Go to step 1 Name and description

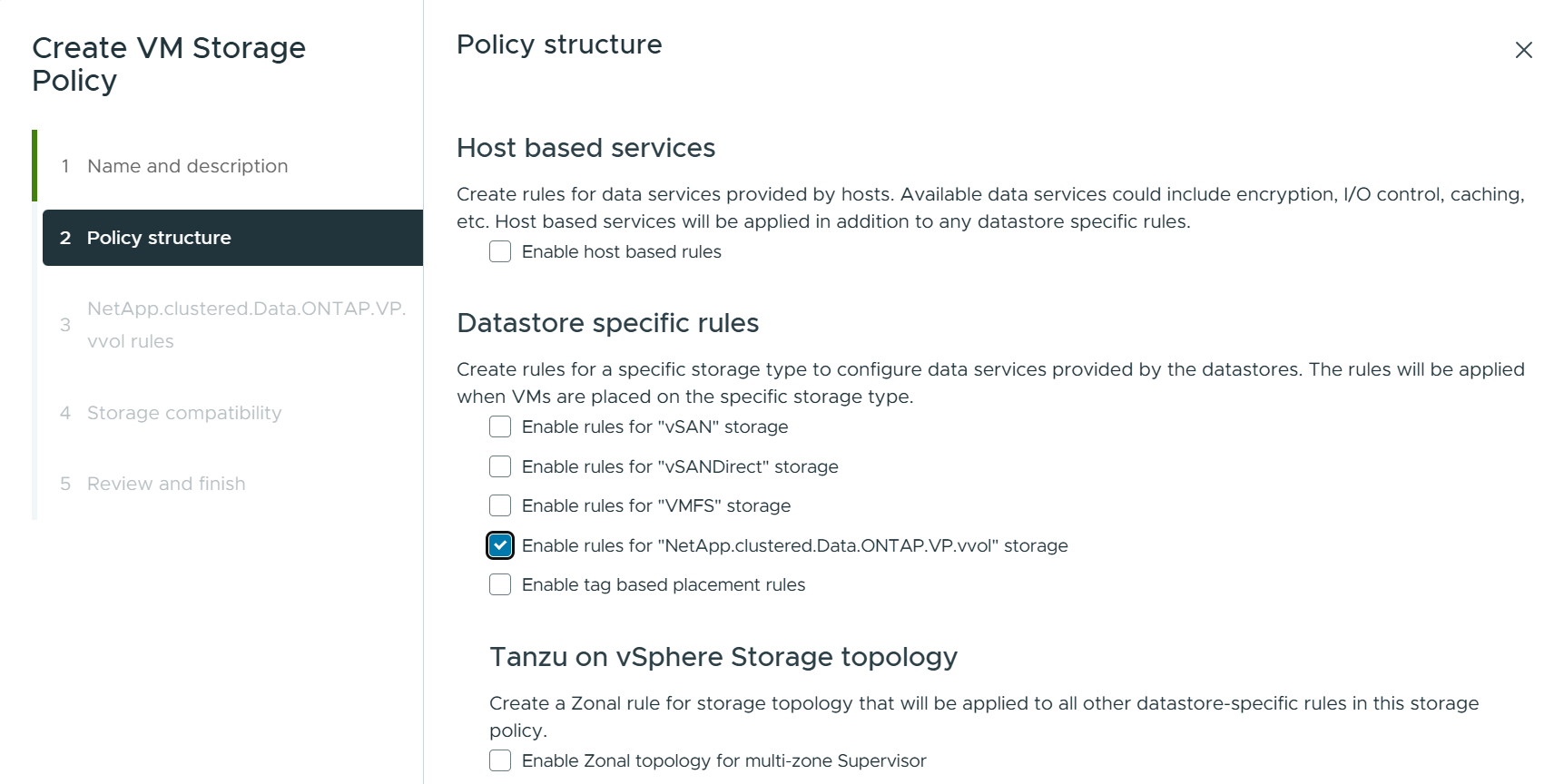click(187, 166)
